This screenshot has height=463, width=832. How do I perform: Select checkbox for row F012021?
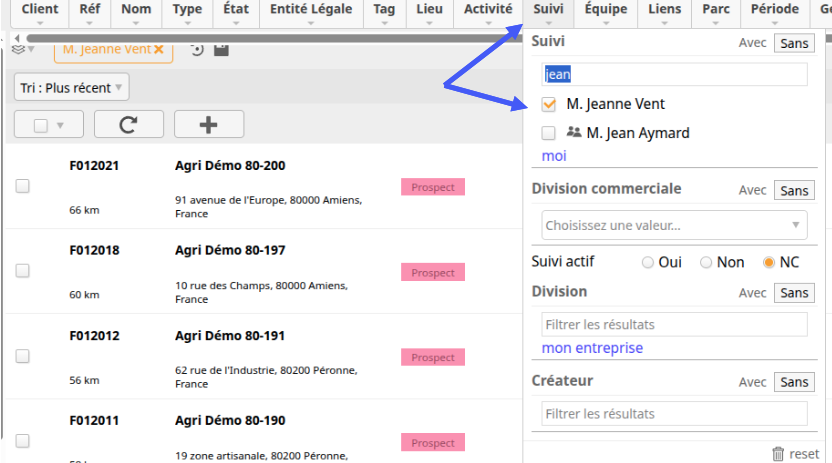click(x=22, y=186)
